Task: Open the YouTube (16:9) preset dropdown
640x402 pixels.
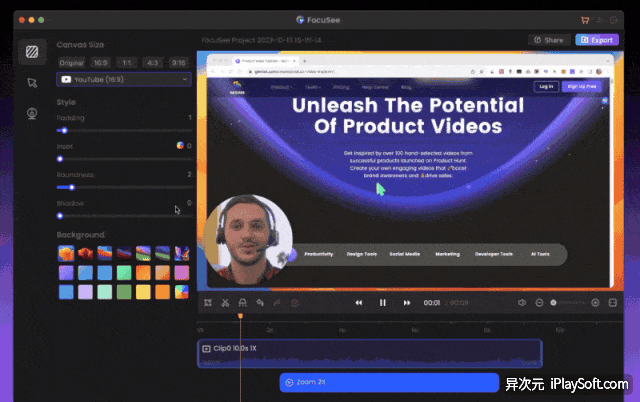Action: 124,79
